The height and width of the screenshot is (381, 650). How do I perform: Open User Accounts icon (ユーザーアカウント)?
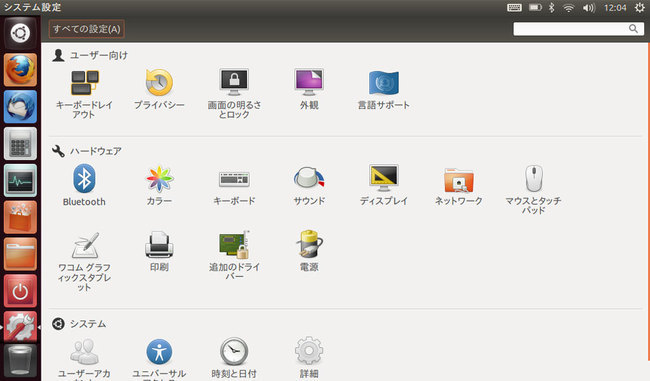click(84, 359)
